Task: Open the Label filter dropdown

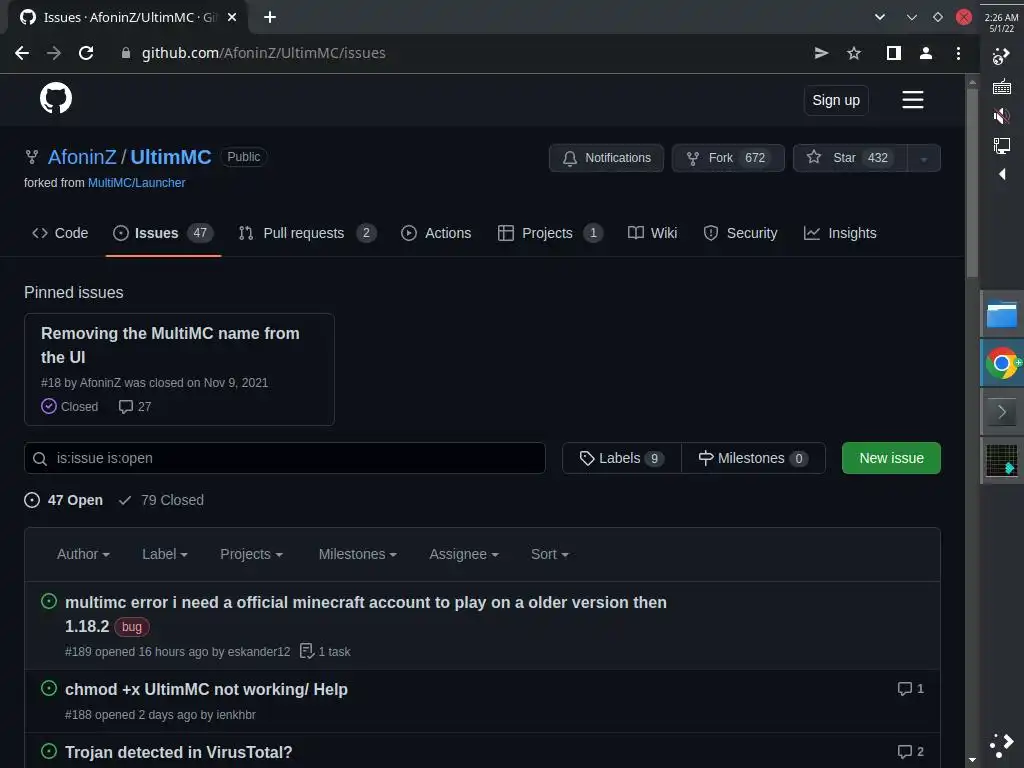Action: [x=165, y=554]
